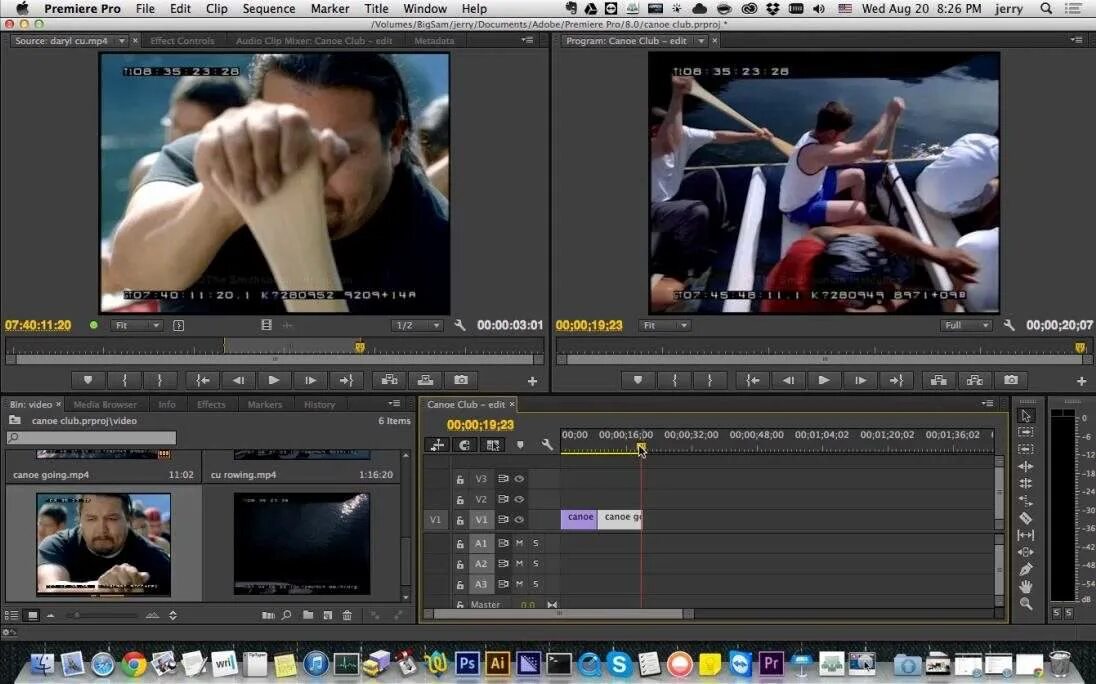Switch to the Effects tab

(211, 405)
